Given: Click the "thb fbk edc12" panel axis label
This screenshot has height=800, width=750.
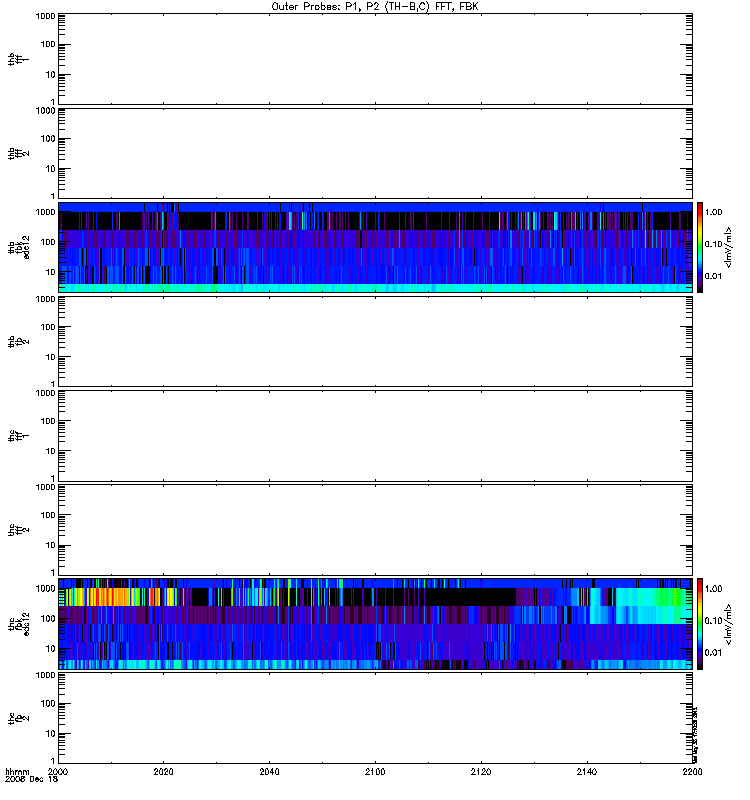Looking at the screenshot, I should (18, 247).
